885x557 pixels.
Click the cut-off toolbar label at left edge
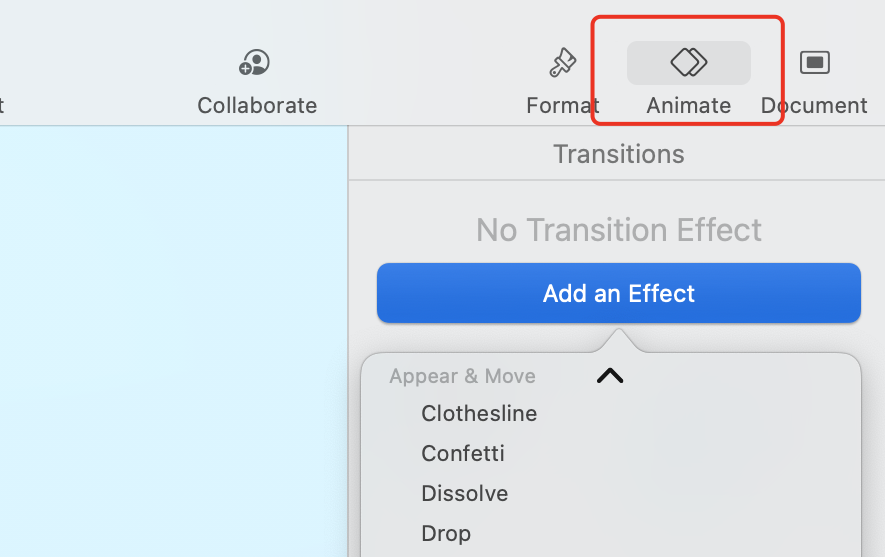click(2, 106)
